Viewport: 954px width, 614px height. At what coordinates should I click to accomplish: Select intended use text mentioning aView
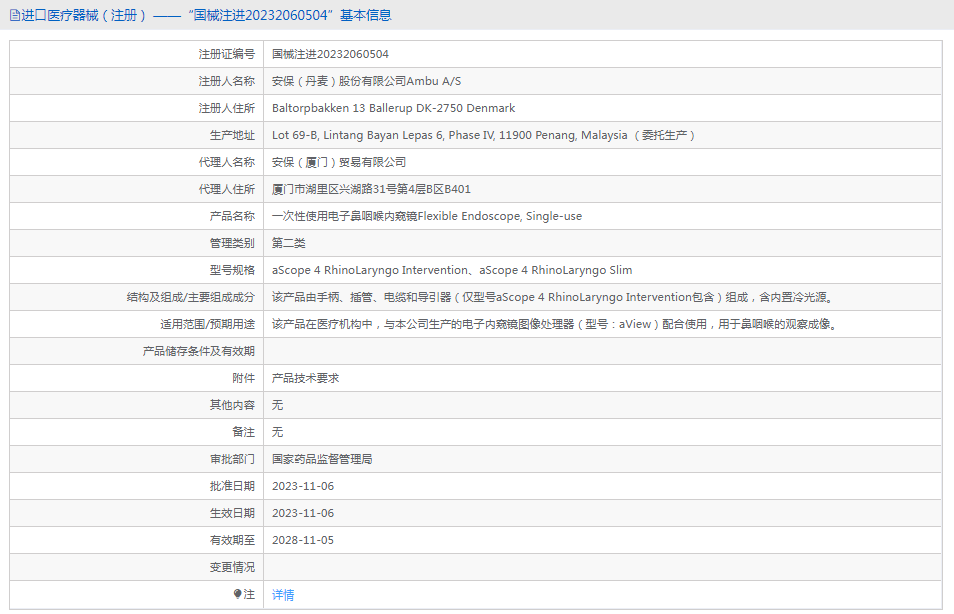tap(556, 324)
